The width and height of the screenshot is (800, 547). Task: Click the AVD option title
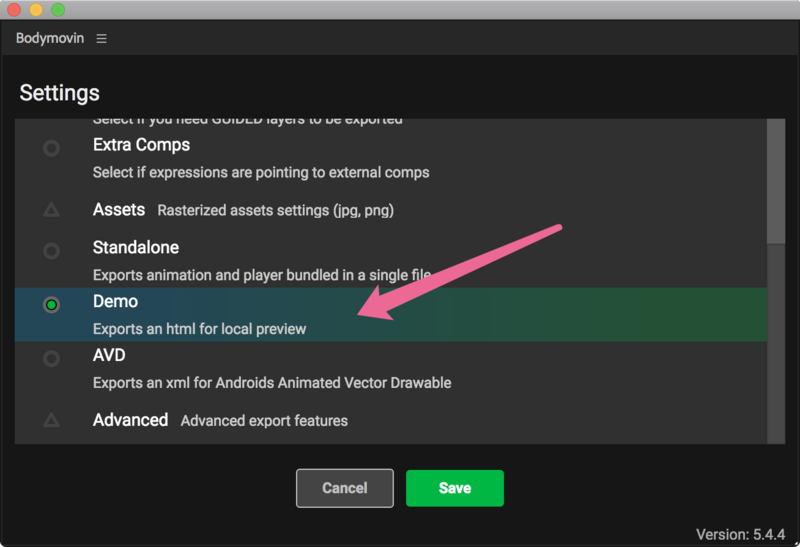[x=109, y=355]
